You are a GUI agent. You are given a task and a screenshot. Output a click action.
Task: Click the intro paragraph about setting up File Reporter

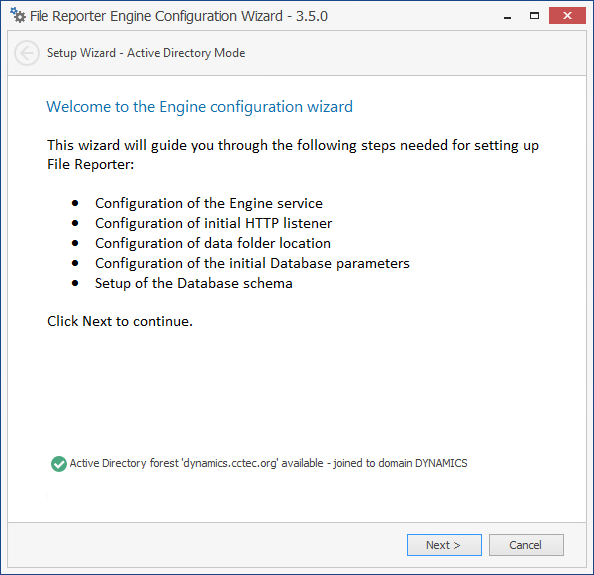coord(293,155)
